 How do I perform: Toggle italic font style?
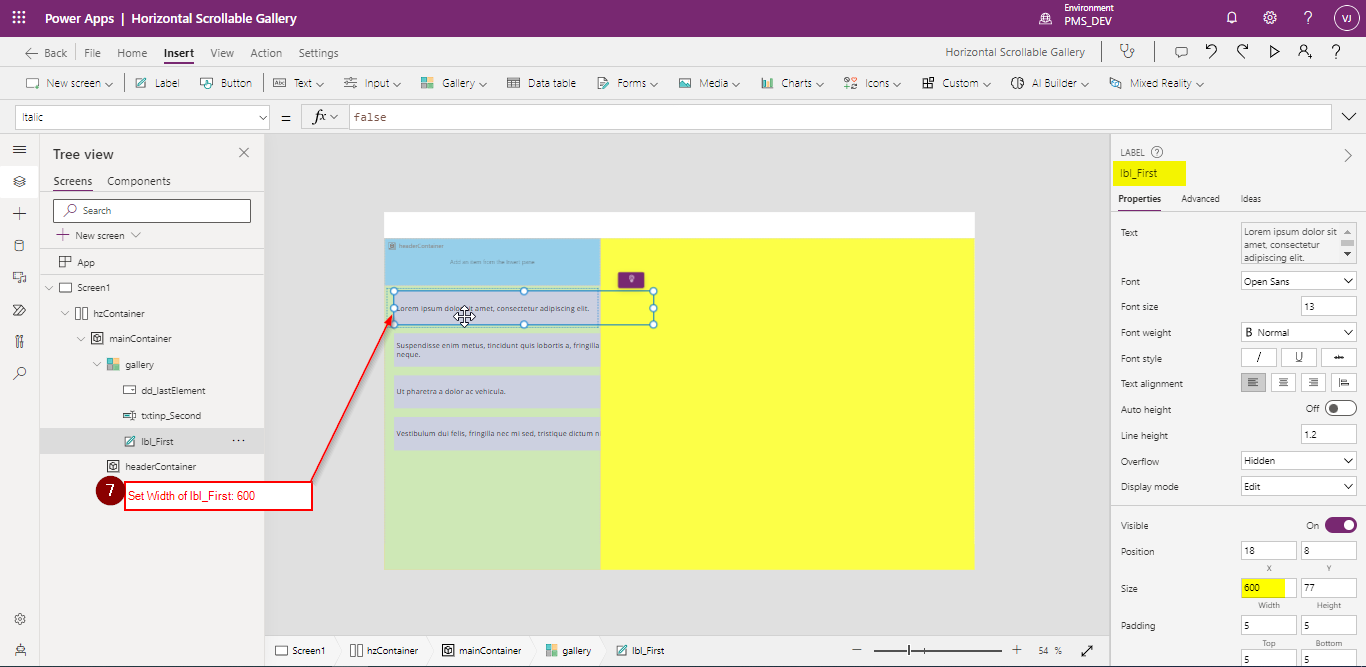(x=1259, y=357)
